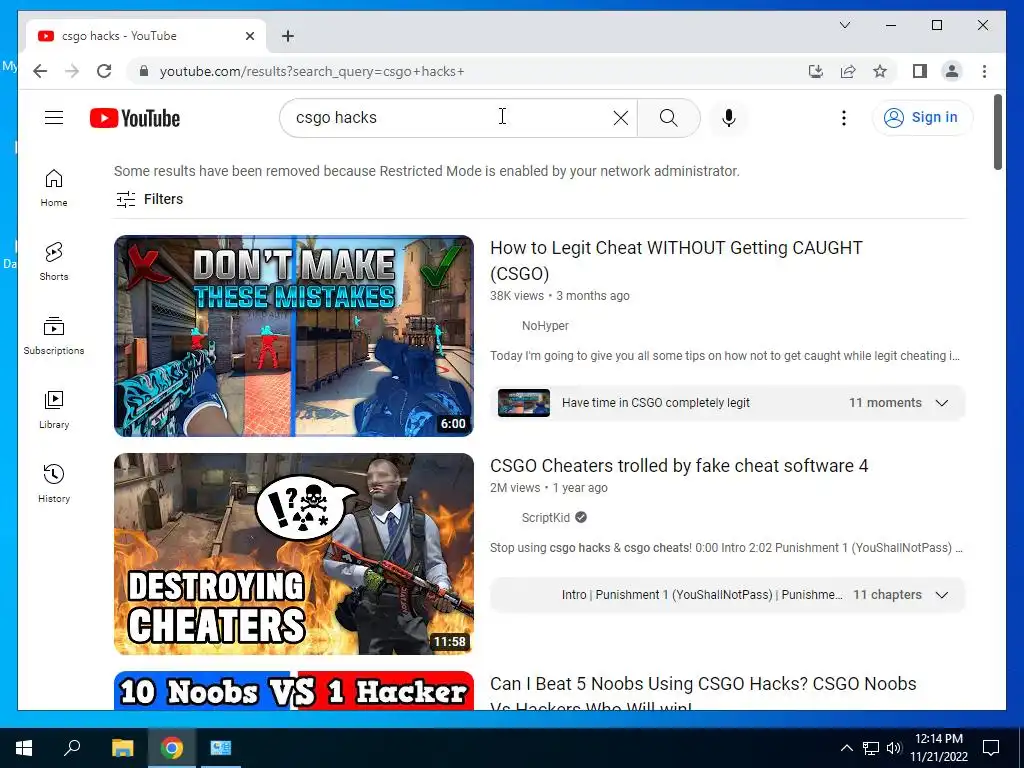Image resolution: width=1024 pixels, height=768 pixels.
Task: Bookmark this page with the star
Action: [x=880, y=71]
